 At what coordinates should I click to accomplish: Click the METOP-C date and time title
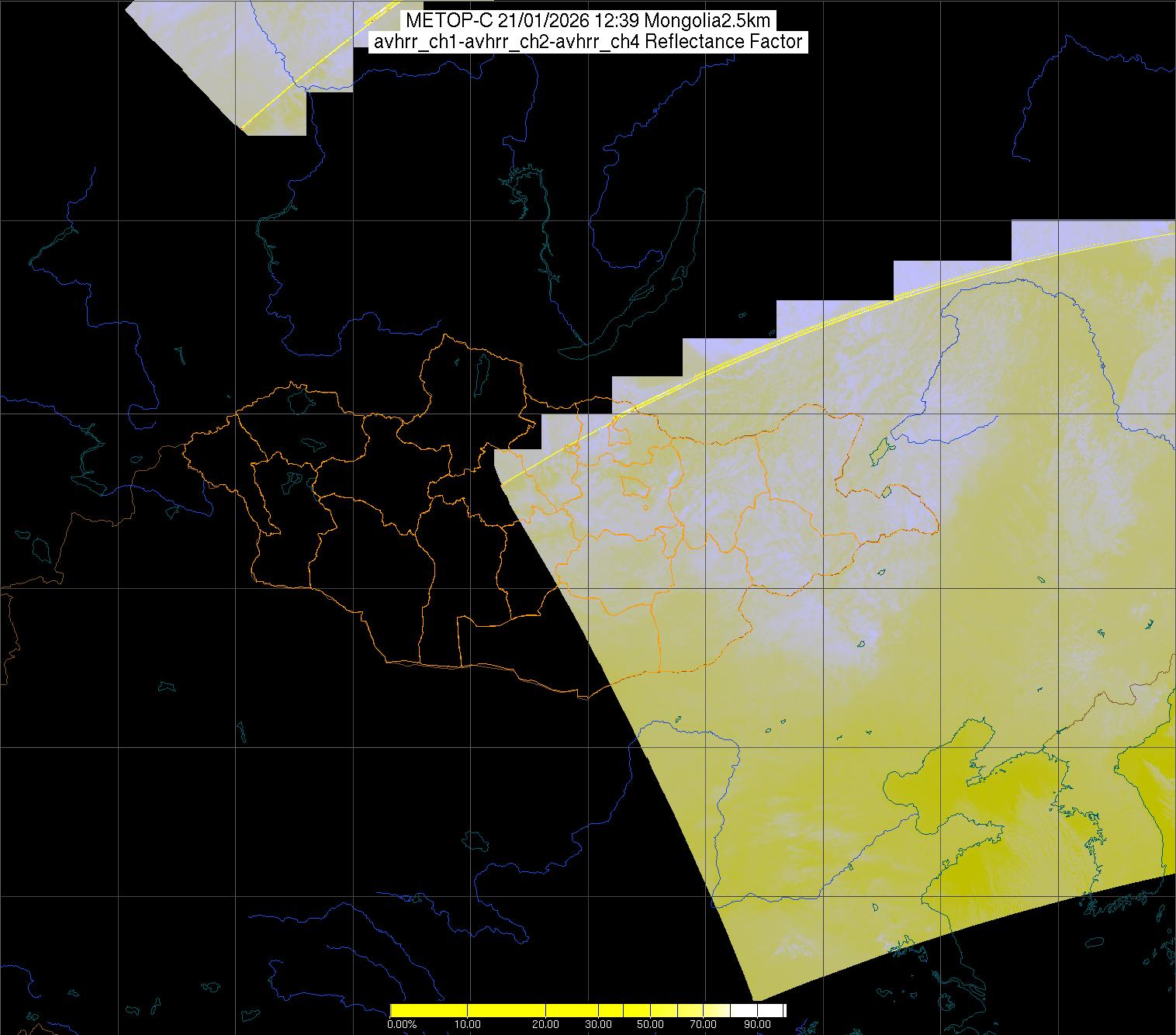pyautogui.click(x=587, y=21)
